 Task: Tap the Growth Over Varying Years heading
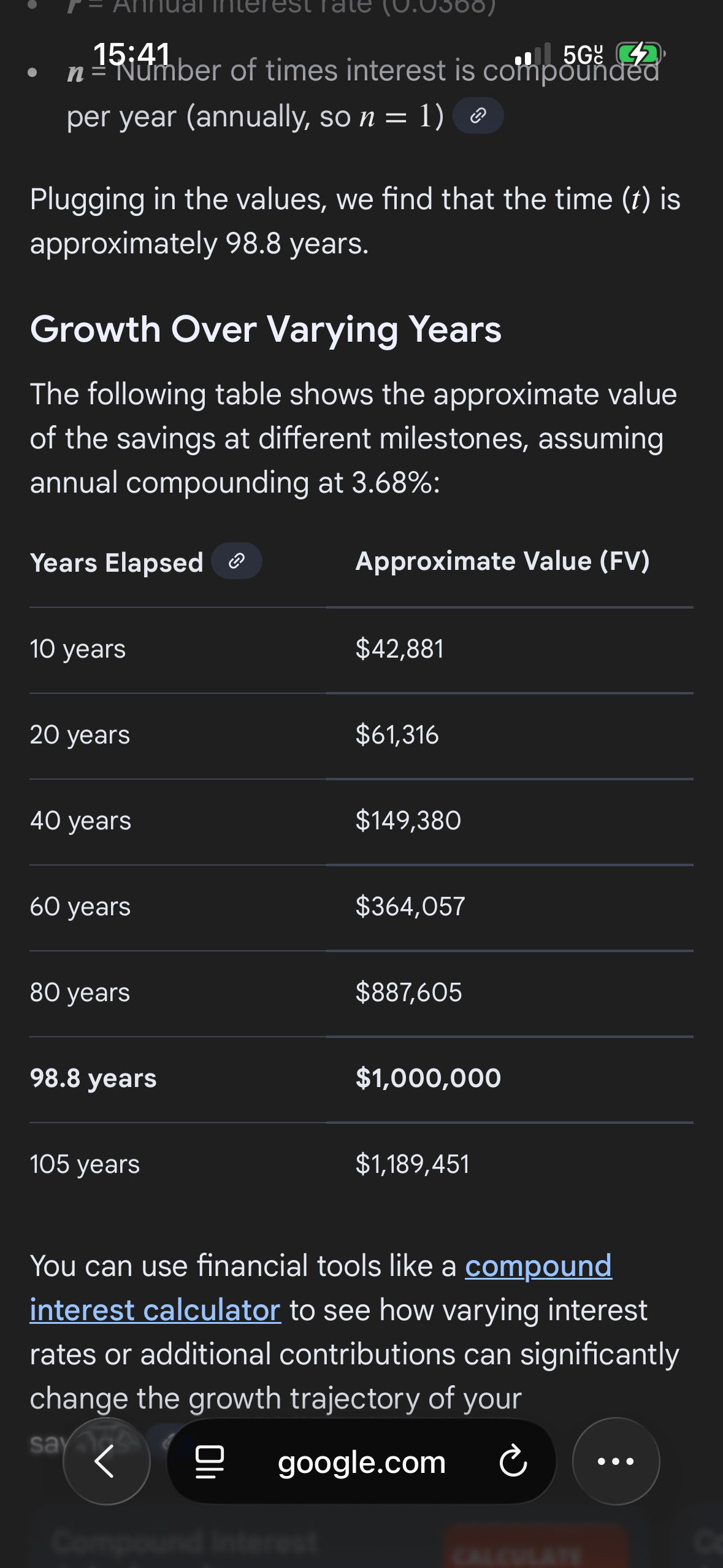266,329
